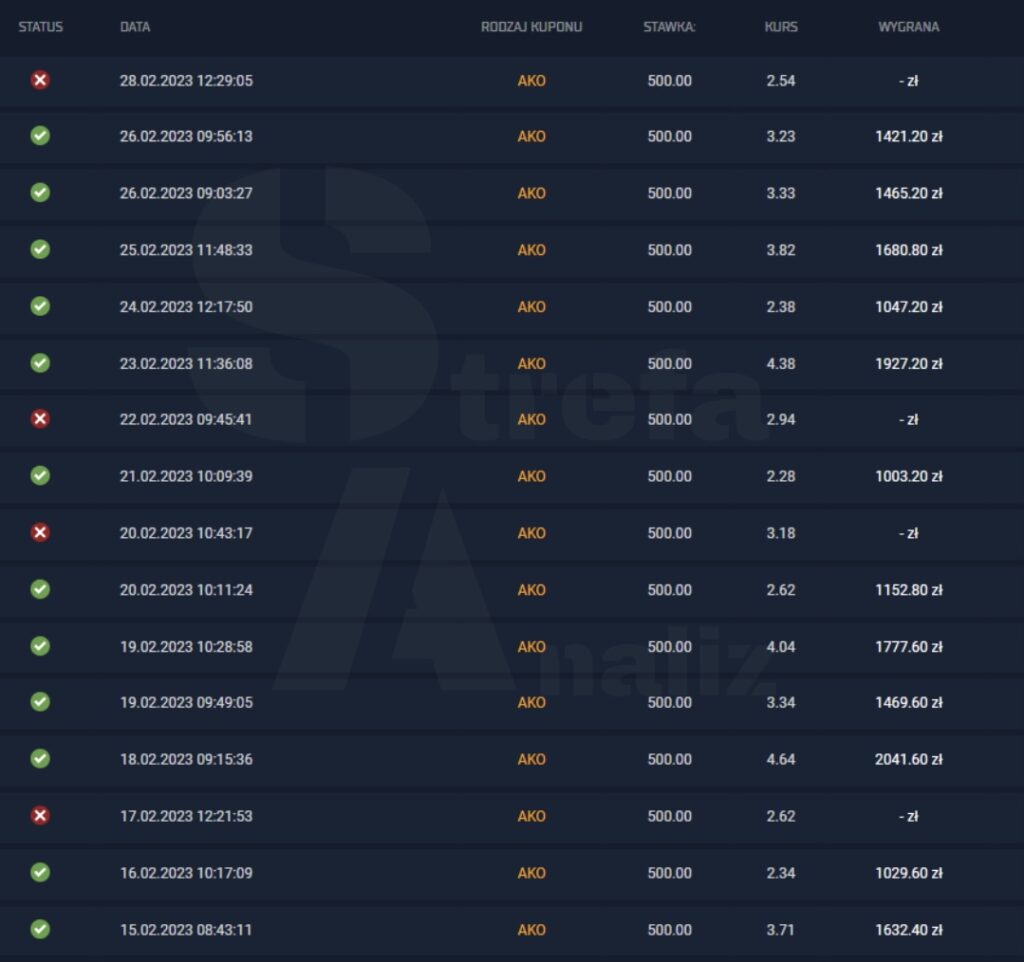Click the red cross icon for 22.02.2023 09:45:41
Screen dimensions: 1024x962
click(40, 419)
